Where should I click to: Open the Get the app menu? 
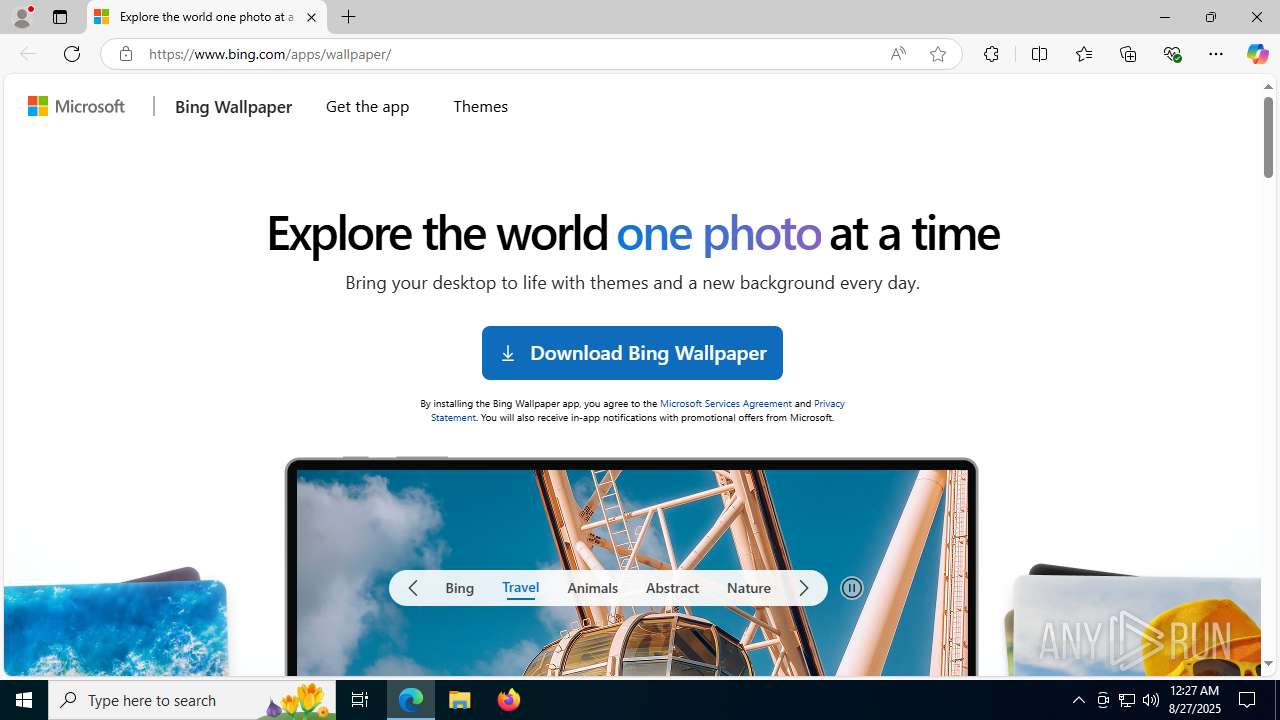(367, 106)
